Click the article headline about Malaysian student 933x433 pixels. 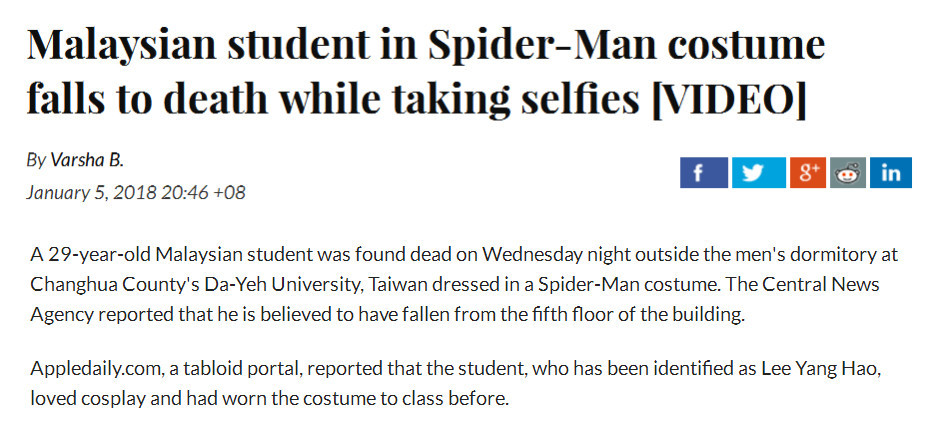pos(425,71)
